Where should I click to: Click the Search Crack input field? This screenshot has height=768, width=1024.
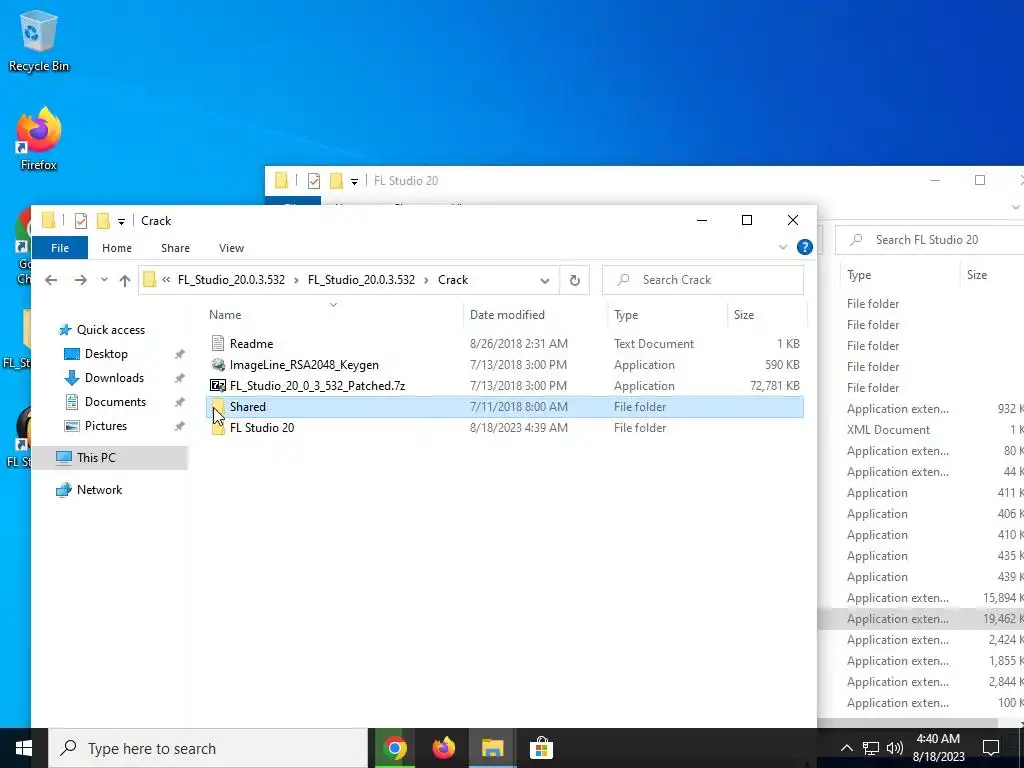point(703,280)
